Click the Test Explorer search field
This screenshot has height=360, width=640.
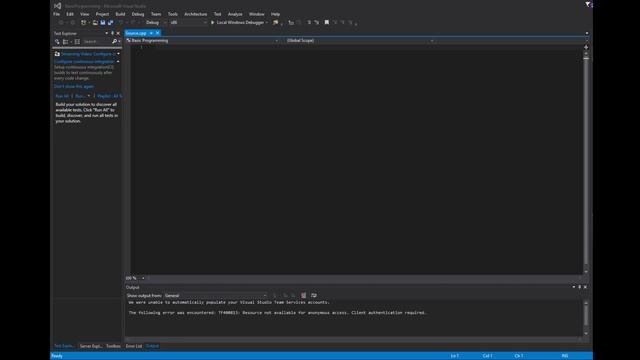click(96, 41)
